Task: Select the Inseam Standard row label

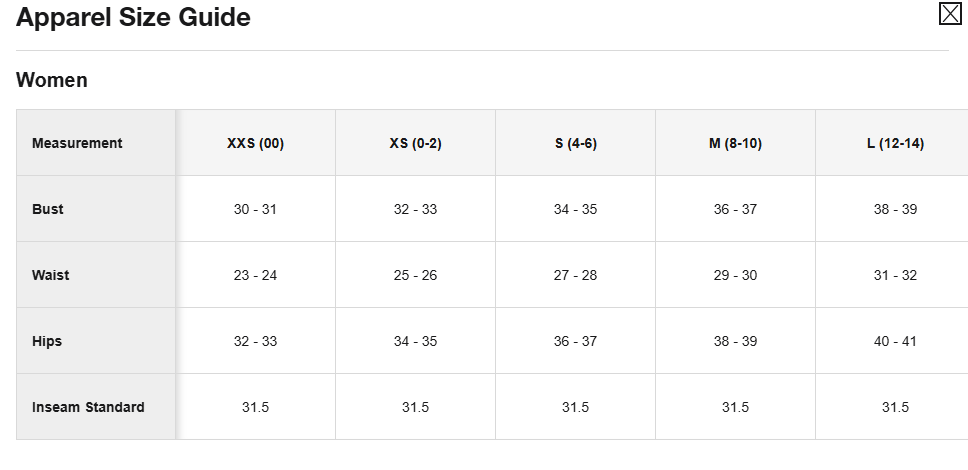Action: (x=88, y=407)
